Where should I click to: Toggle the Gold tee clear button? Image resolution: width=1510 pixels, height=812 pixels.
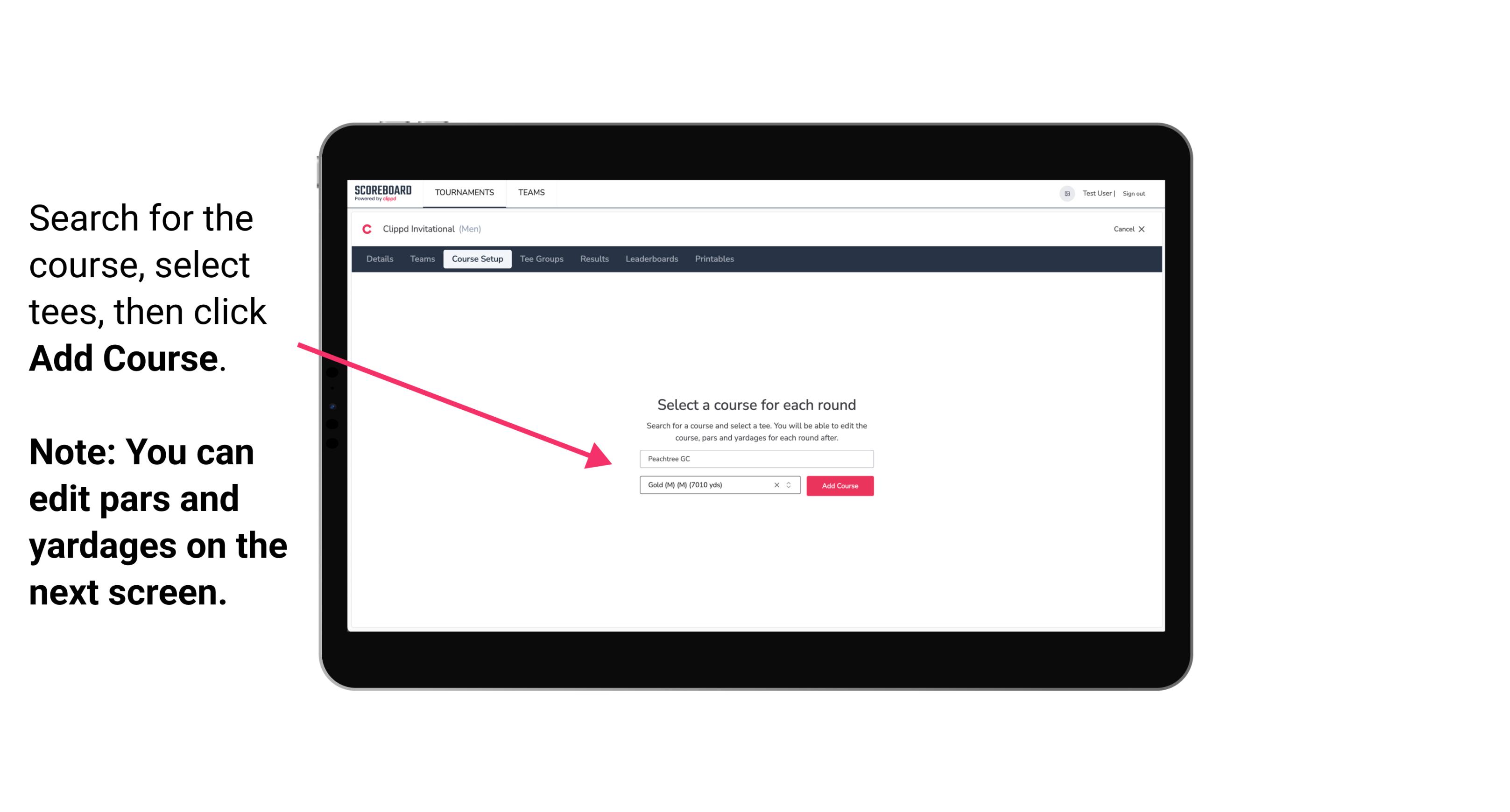click(x=774, y=486)
